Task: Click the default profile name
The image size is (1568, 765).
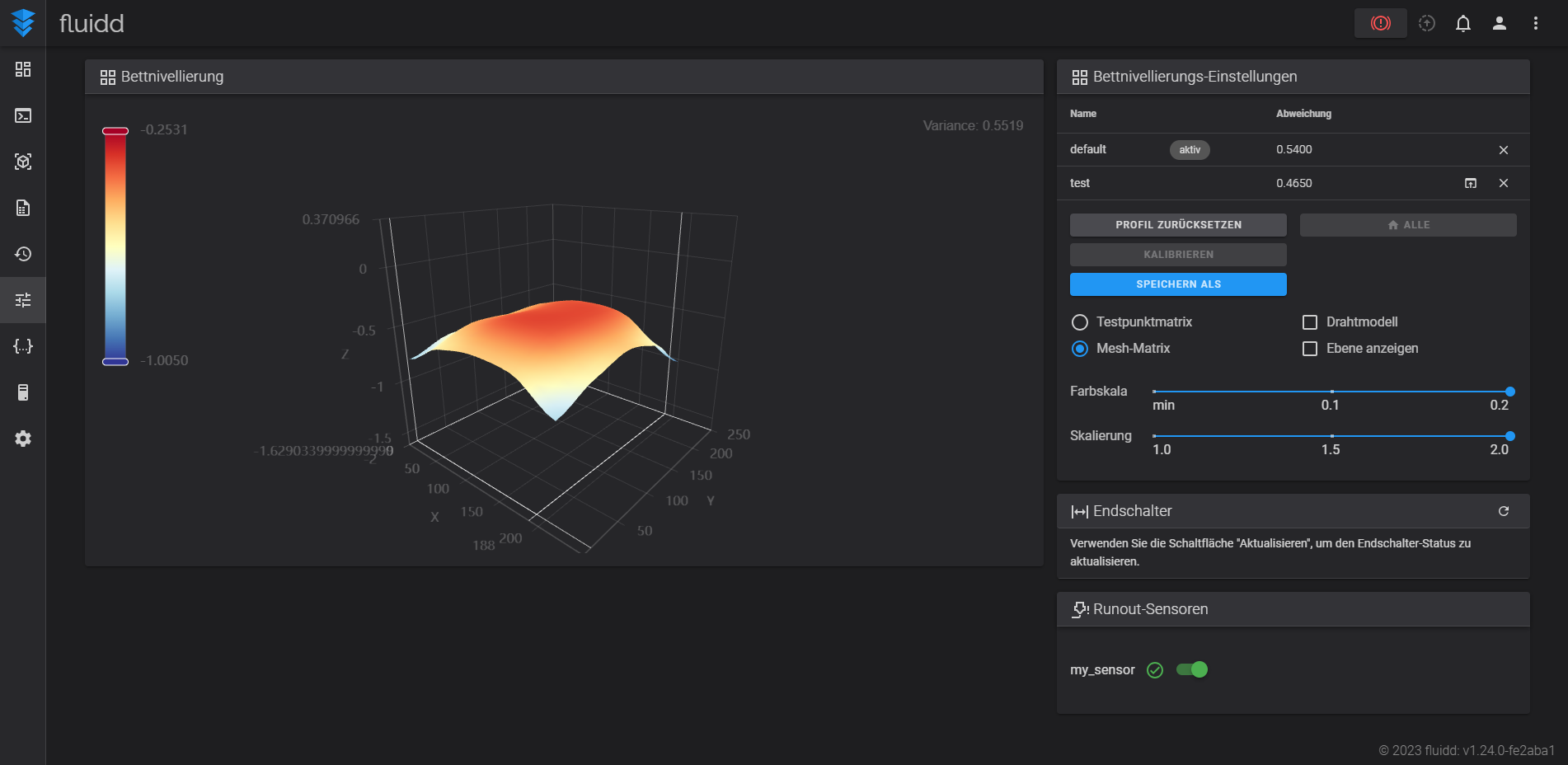Action: [x=1088, y=149]
